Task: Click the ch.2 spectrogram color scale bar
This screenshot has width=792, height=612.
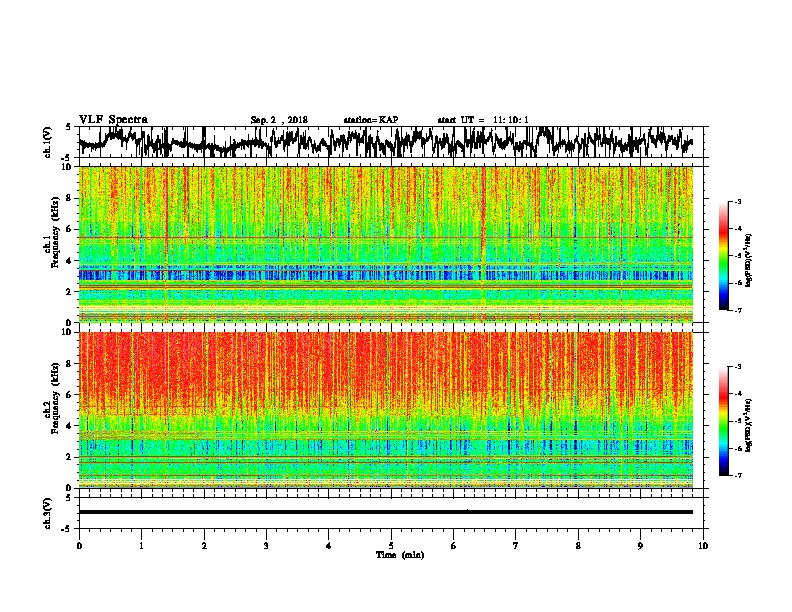Action: pos(724,421)
